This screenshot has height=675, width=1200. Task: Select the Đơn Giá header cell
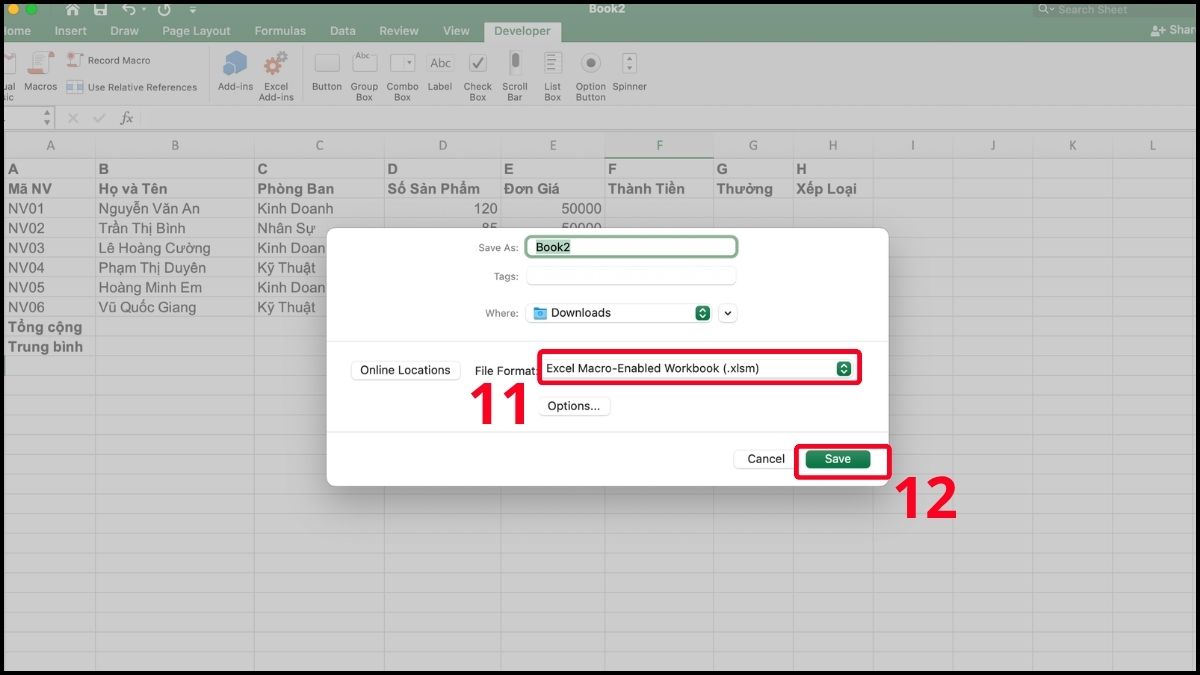(x=553, y=189)
